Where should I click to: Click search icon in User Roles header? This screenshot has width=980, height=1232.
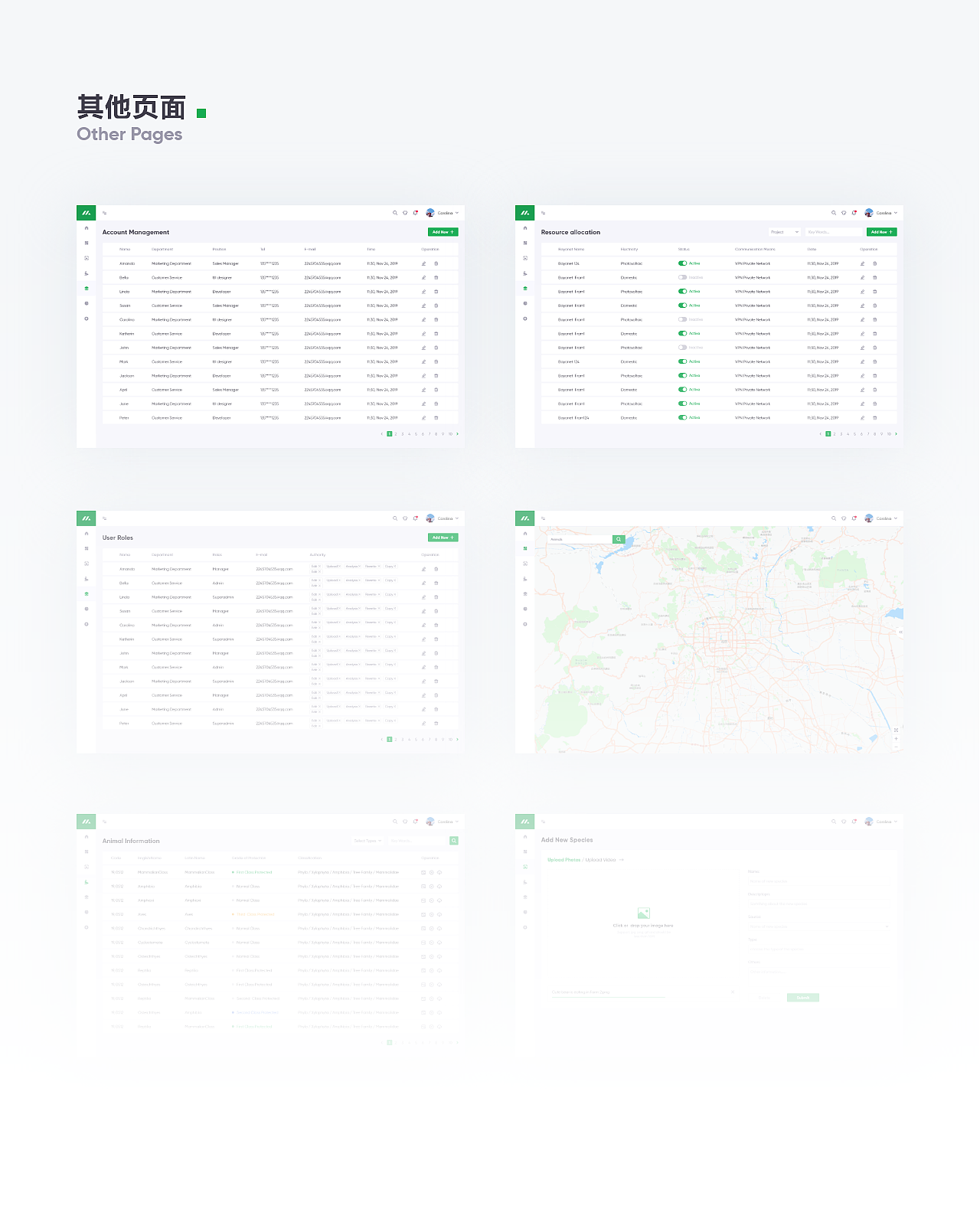(x=395, y=518)
